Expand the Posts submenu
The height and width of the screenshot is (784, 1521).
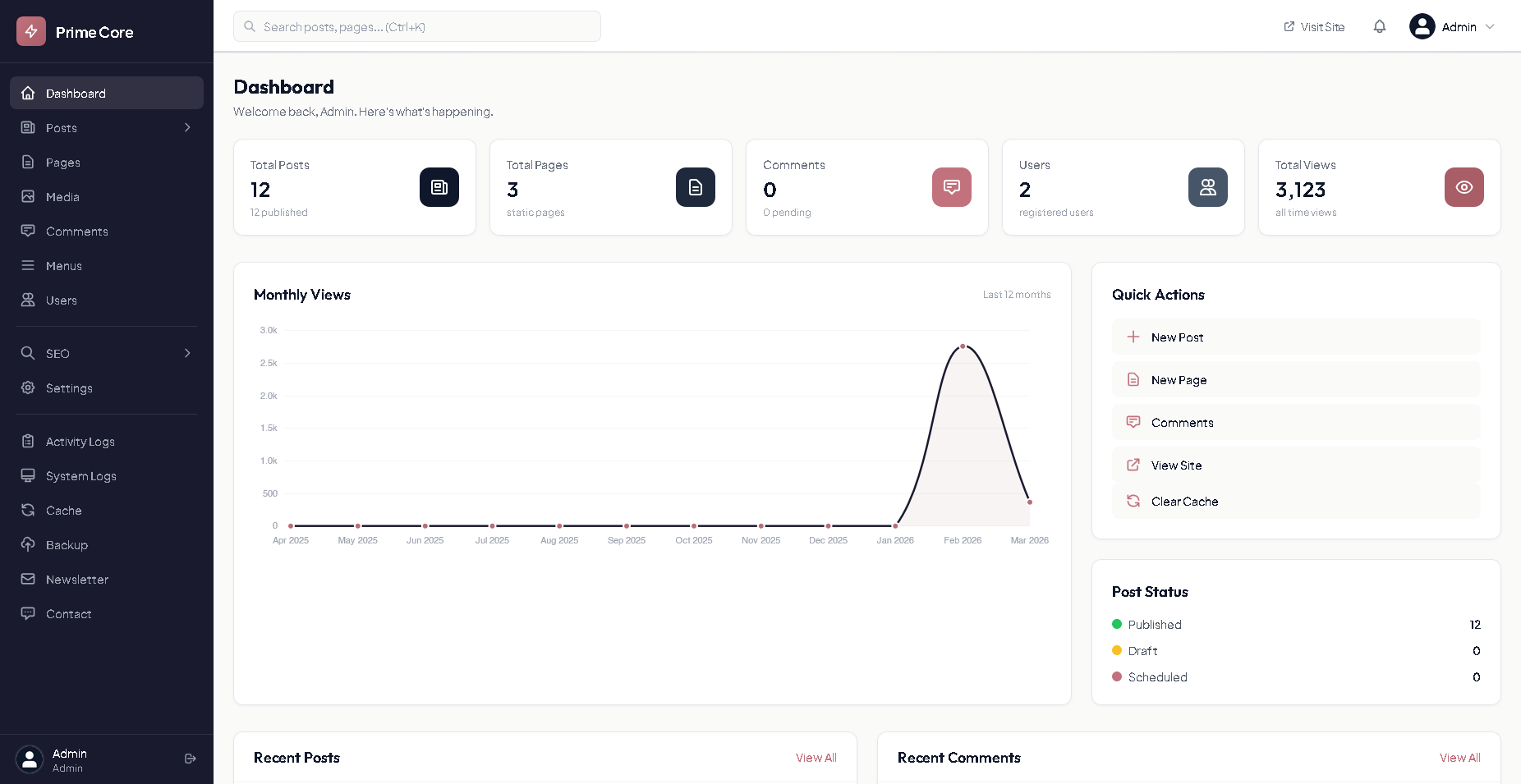[186, 127]
